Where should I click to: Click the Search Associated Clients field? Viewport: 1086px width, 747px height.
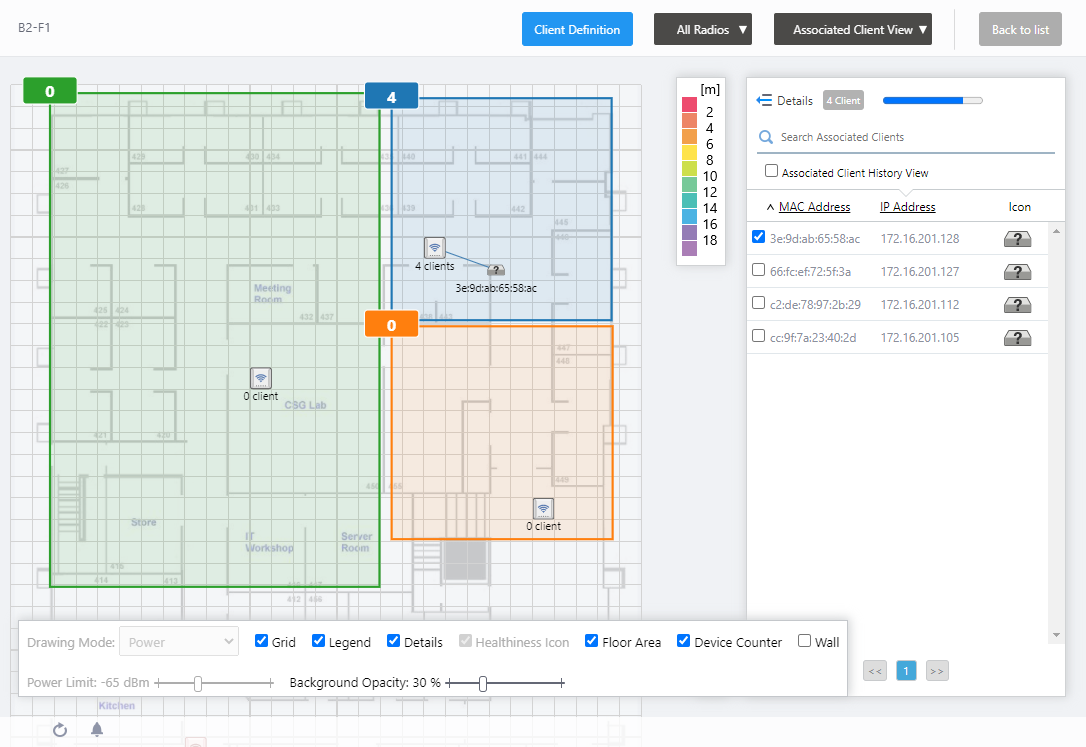click(910, 137)
